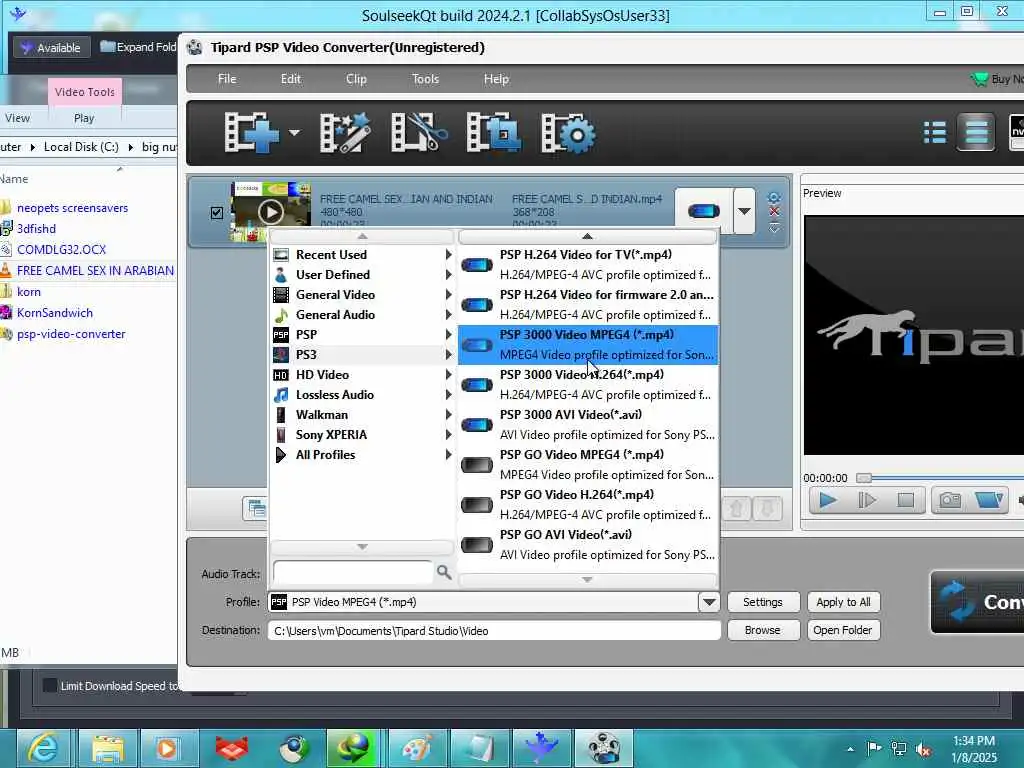
Task: Click the properties icon below file list
Action: pos(255,508)
